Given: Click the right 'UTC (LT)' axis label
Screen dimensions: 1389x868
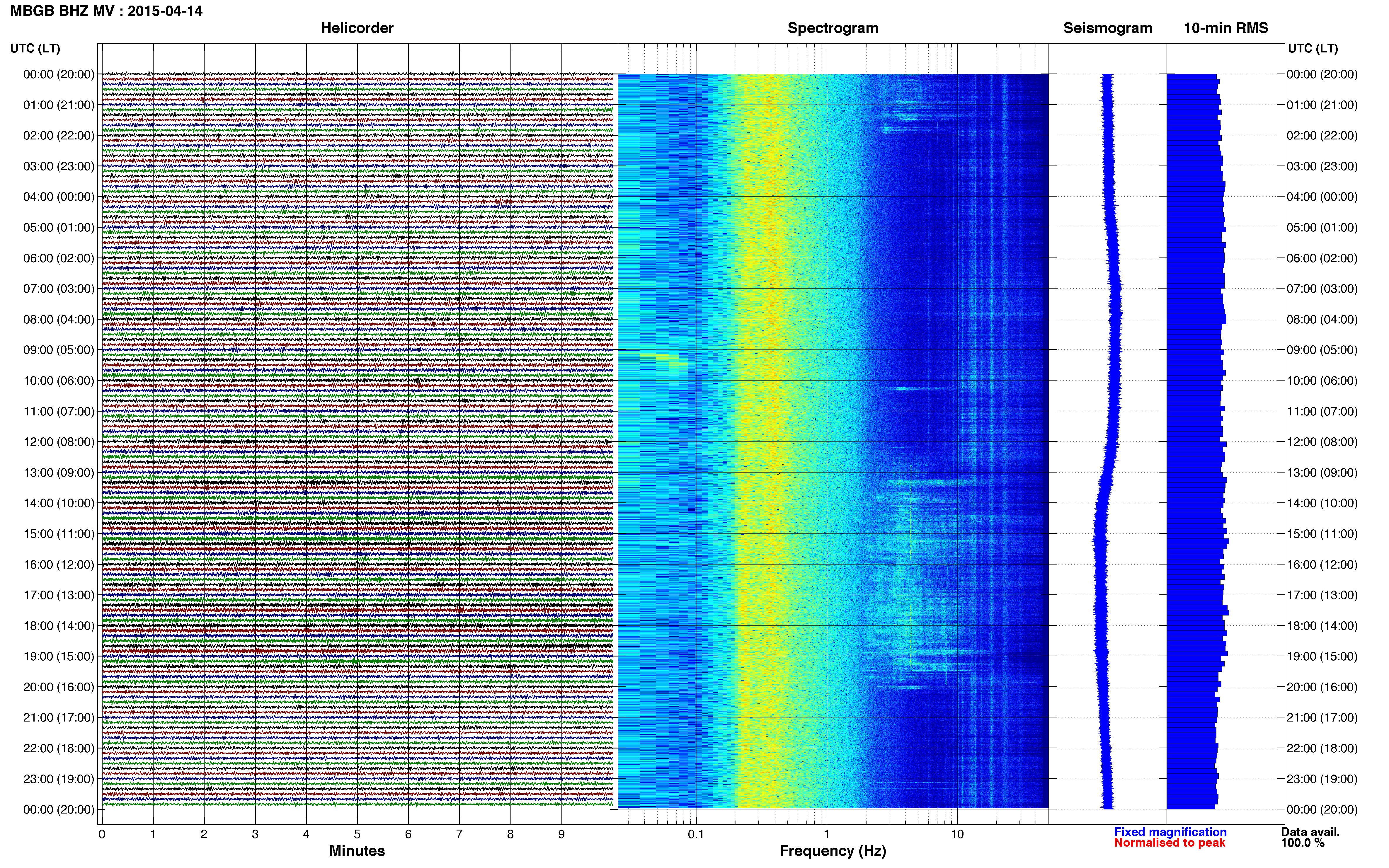Looking at the screenshot, I should [x=1313, y=48].
